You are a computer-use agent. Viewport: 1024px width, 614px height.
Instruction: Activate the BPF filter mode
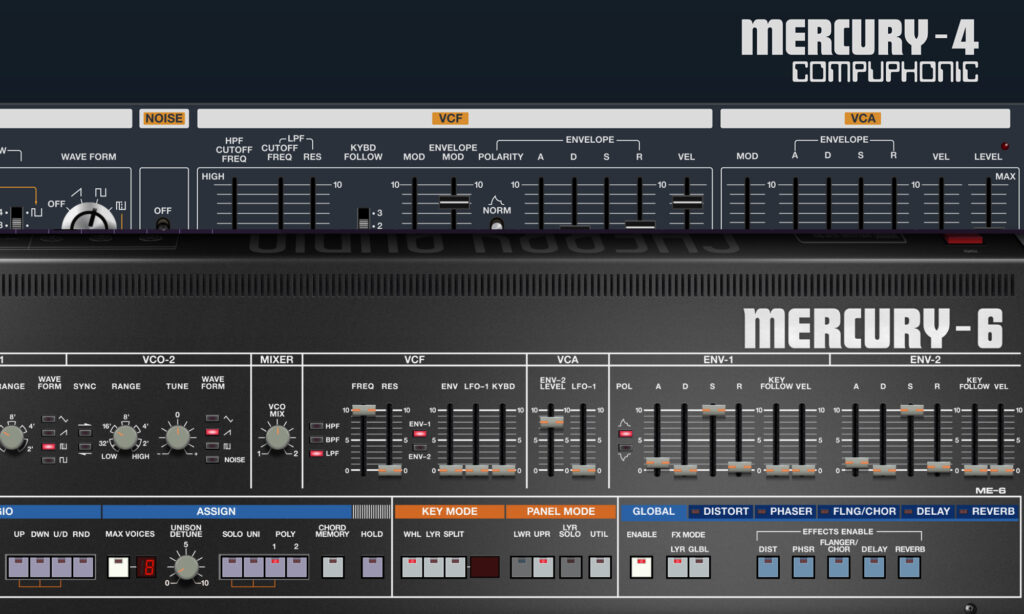pyautogui.click(x=316, y=438)
